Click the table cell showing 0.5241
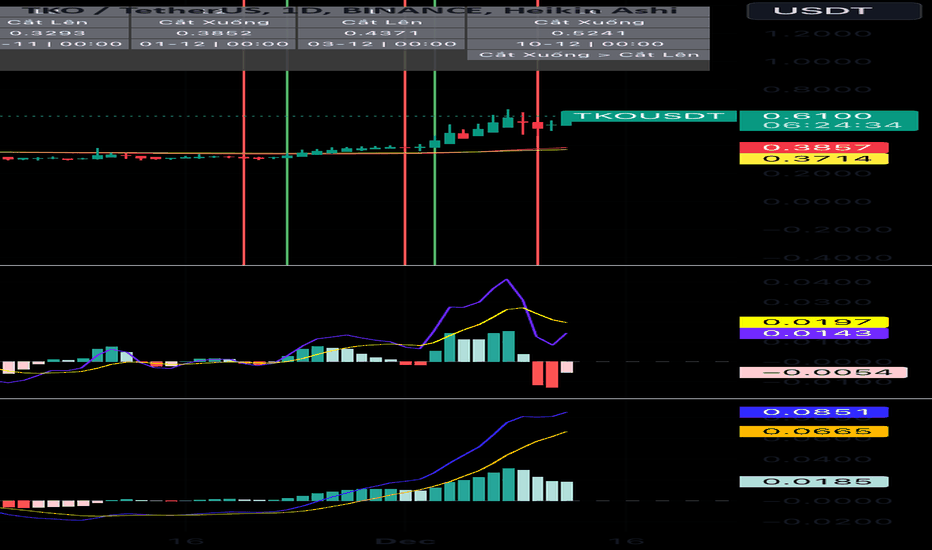This screenshot has width=932, height=550. point(588,33)
